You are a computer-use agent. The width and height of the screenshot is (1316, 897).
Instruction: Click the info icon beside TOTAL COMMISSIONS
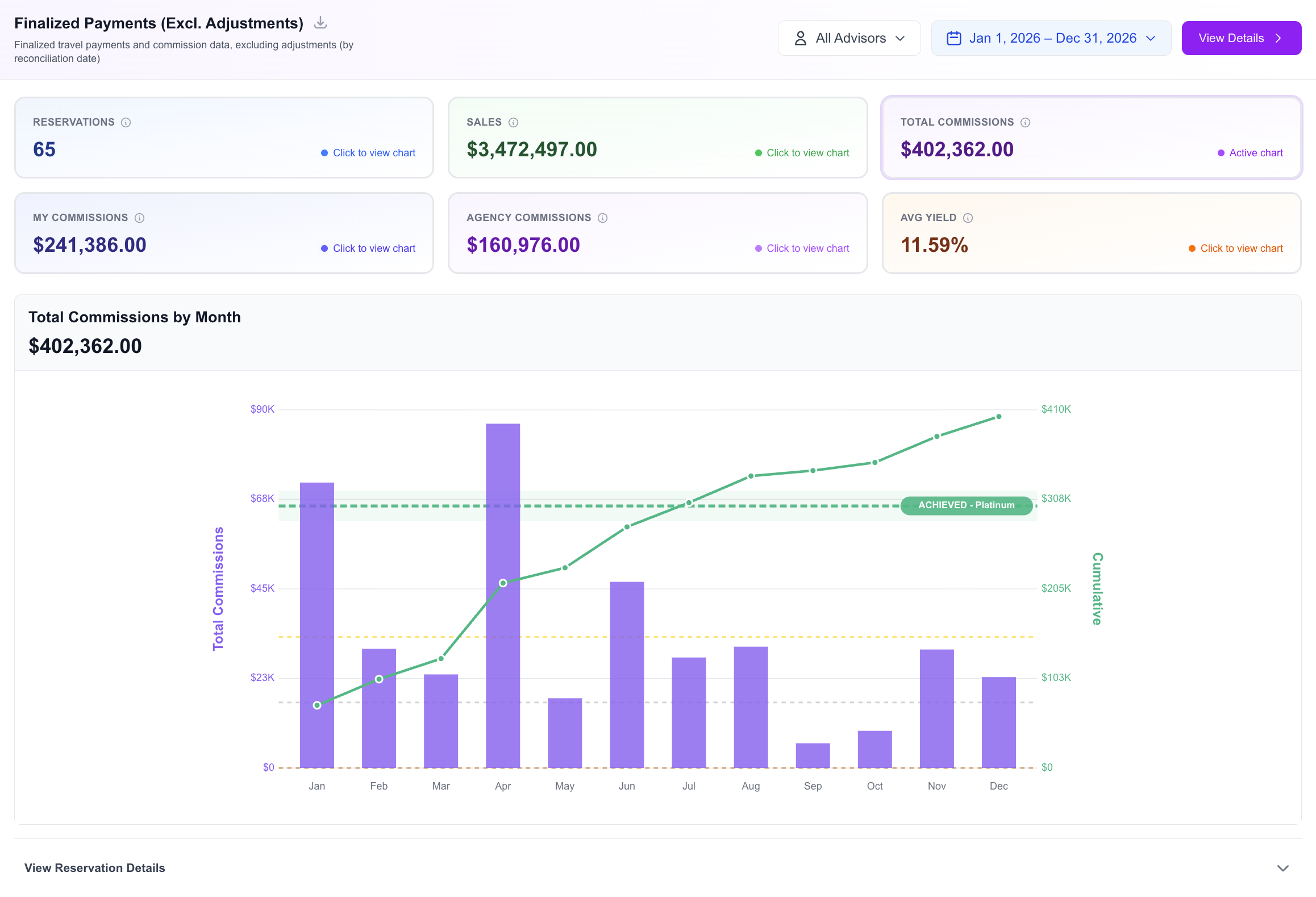pyautogui.click(x=1025, y=122)
